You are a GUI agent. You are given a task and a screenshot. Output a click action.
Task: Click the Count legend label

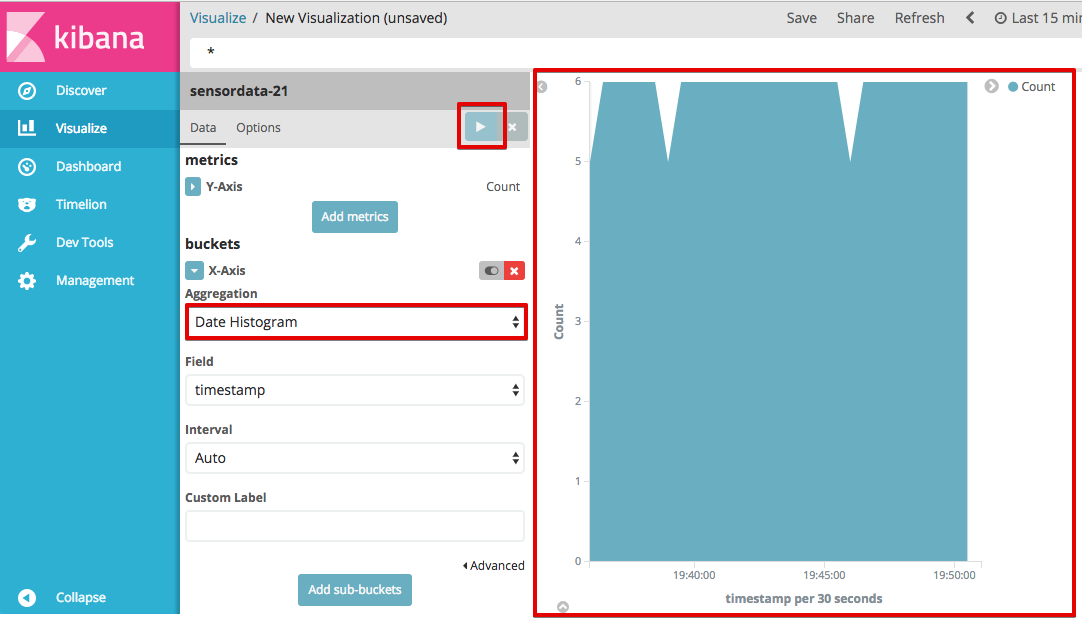coord(1038,87)
